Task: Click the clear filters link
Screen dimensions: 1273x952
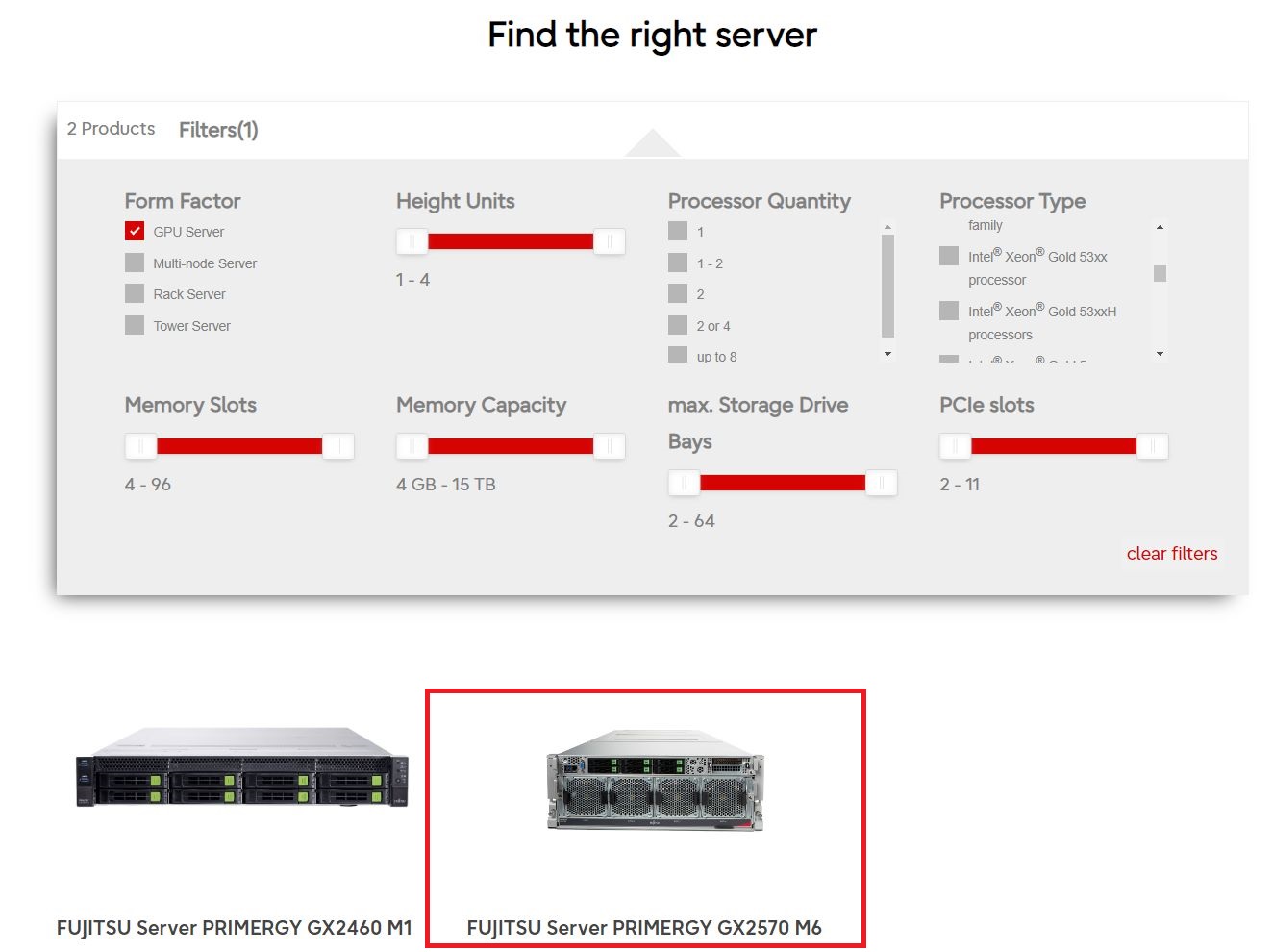Action: [x=1171, y=553]
